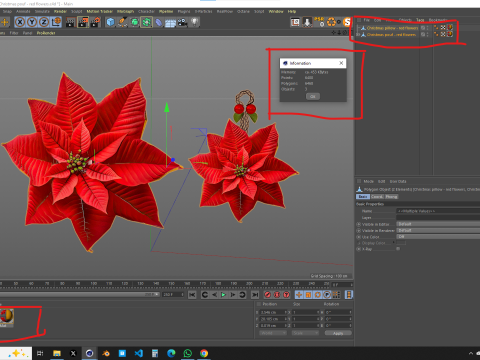This screenshot has width=480, height=360.
Task: Toggle the Z axis lock
Action: point(44,22)
